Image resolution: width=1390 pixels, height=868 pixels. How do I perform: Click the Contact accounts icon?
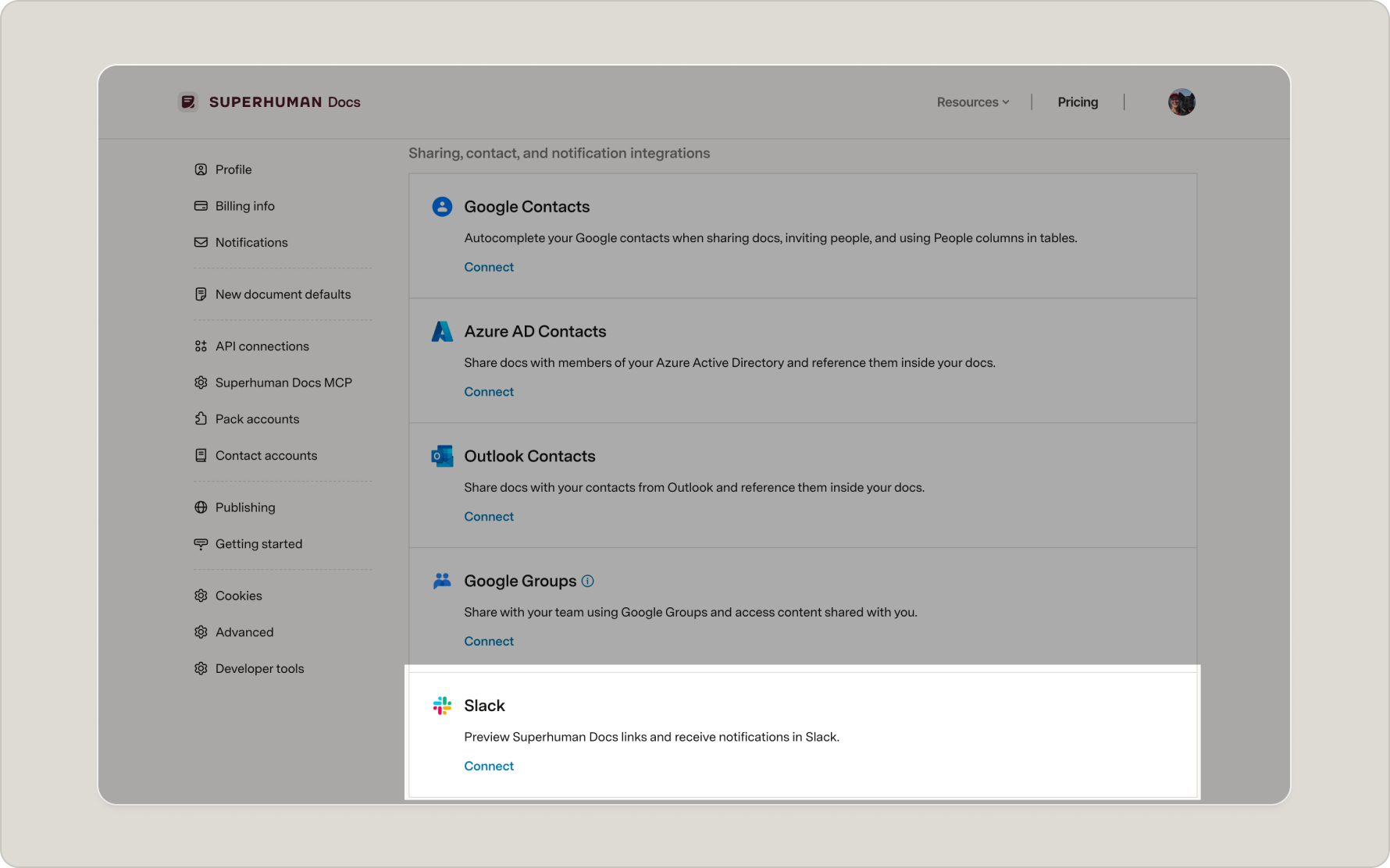201,455
